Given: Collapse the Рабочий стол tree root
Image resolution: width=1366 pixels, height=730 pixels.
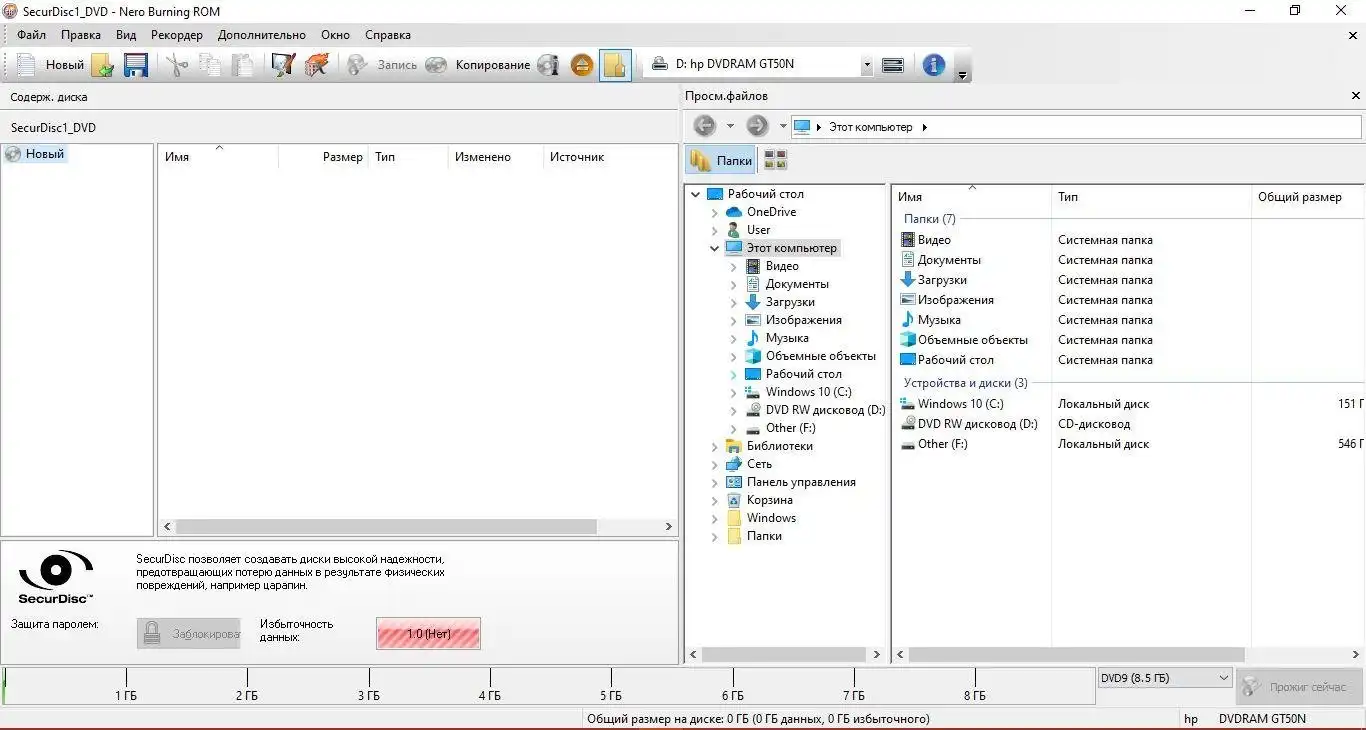Looking at the screenshot, I should (696, 194).
